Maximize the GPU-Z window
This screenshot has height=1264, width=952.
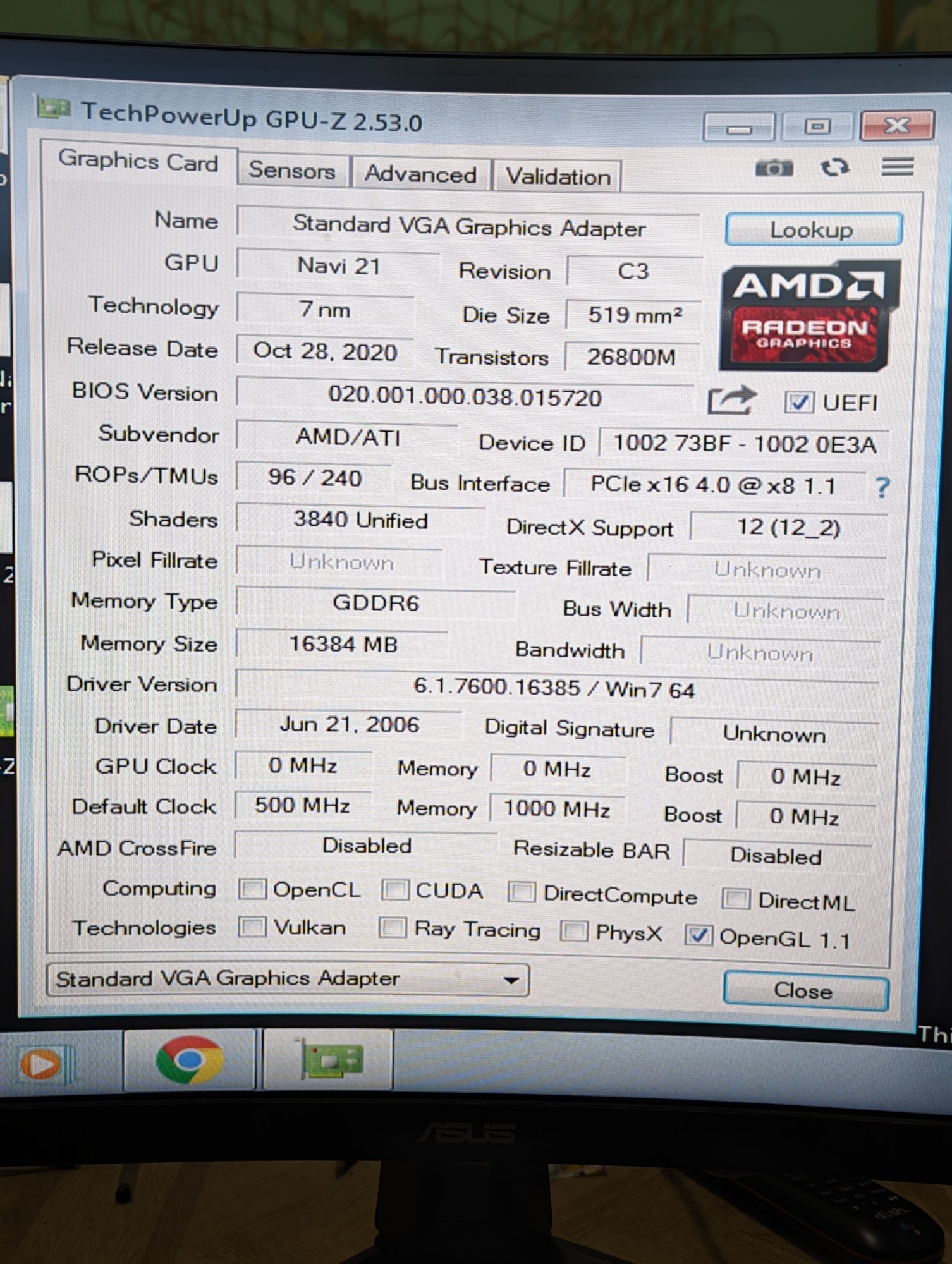pos(817,126)
